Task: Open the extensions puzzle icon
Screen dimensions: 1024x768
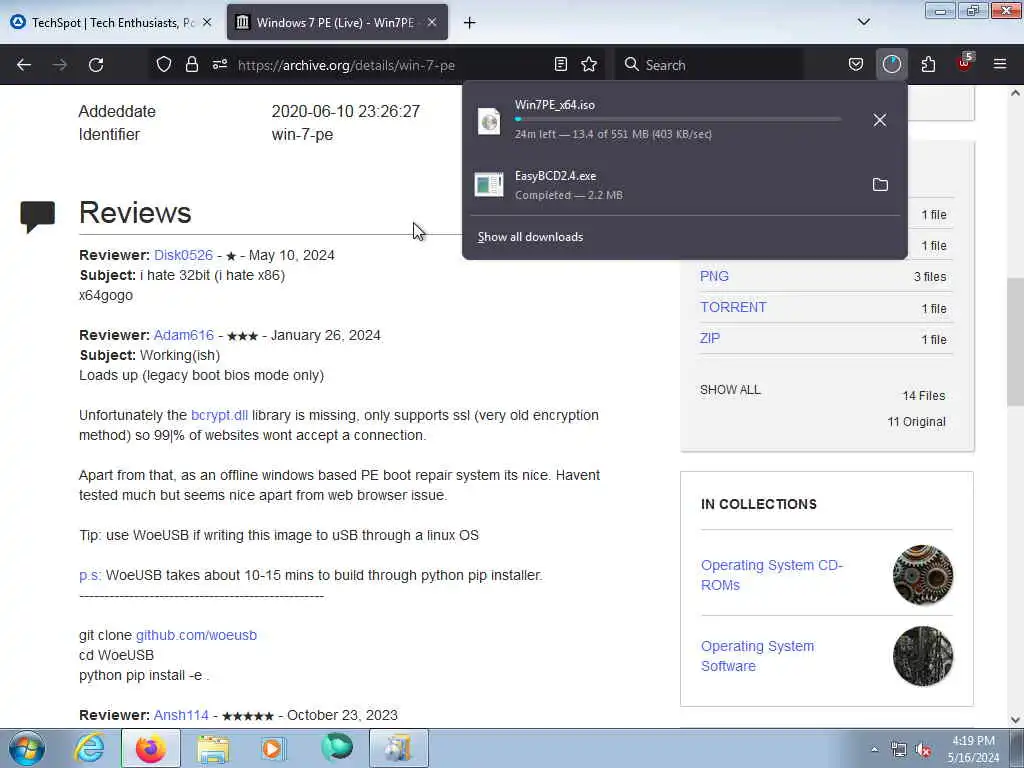Action: tap(928, 65)
